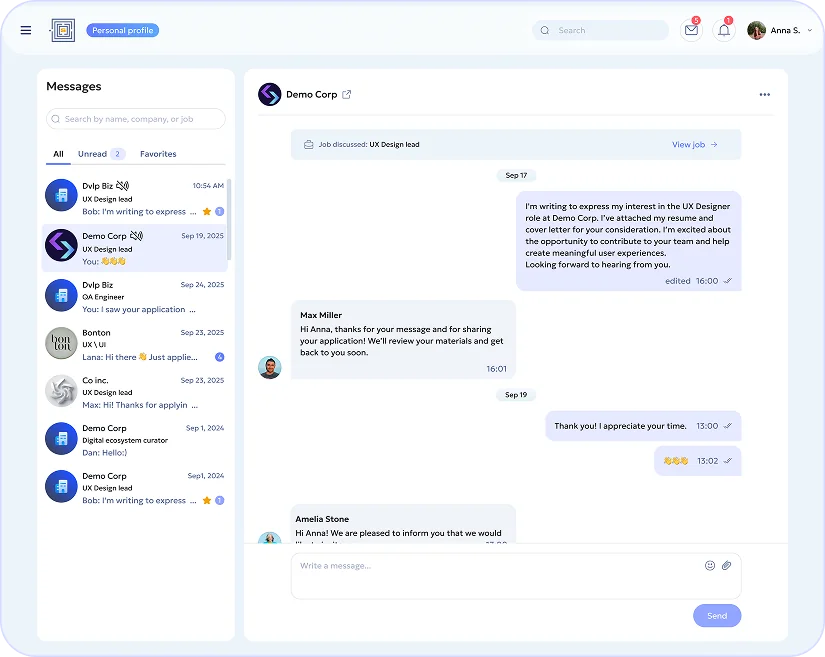Screen dimensions: 825x657
Task: Click the Sep 17 date separator
Action: [516, 175]
